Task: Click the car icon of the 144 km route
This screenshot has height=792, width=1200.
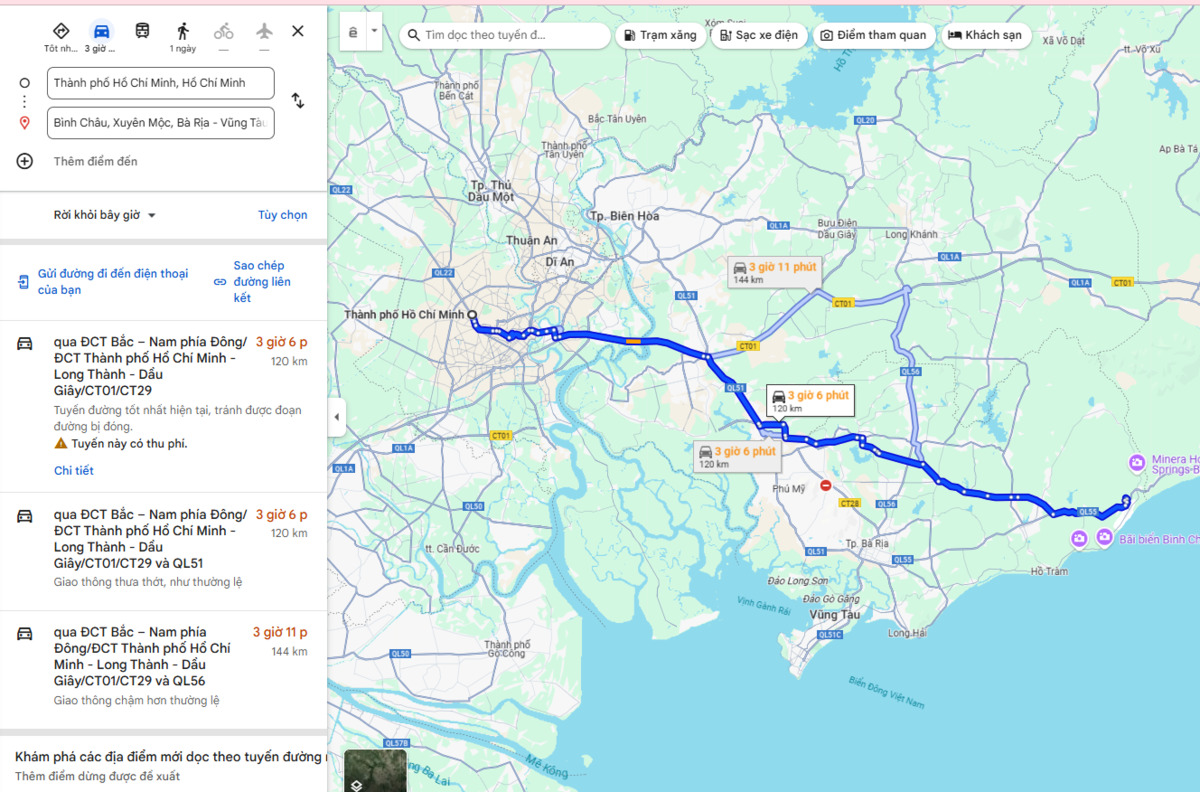Action: 25,634
